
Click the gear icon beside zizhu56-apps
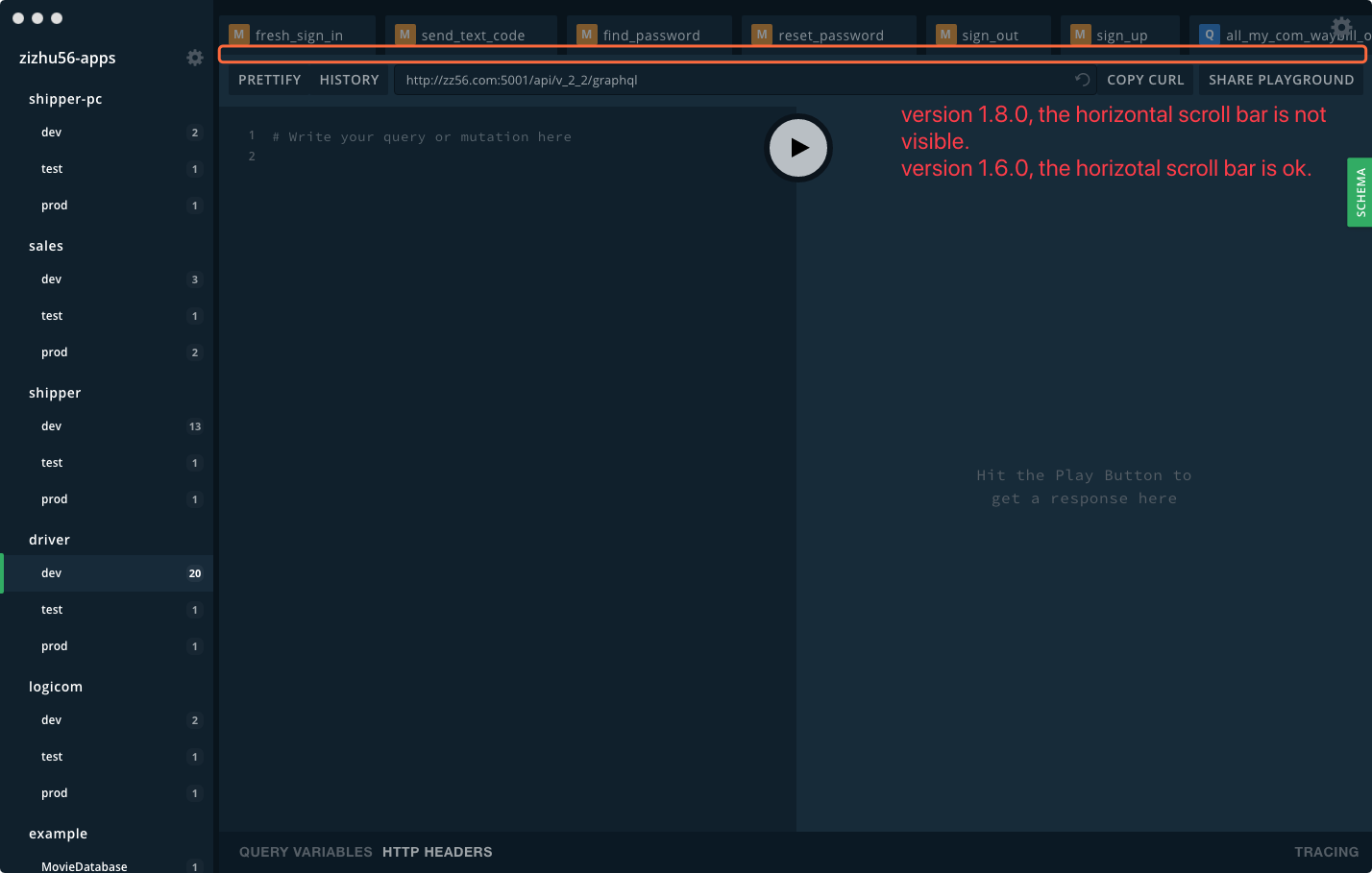tap(195, 58)
